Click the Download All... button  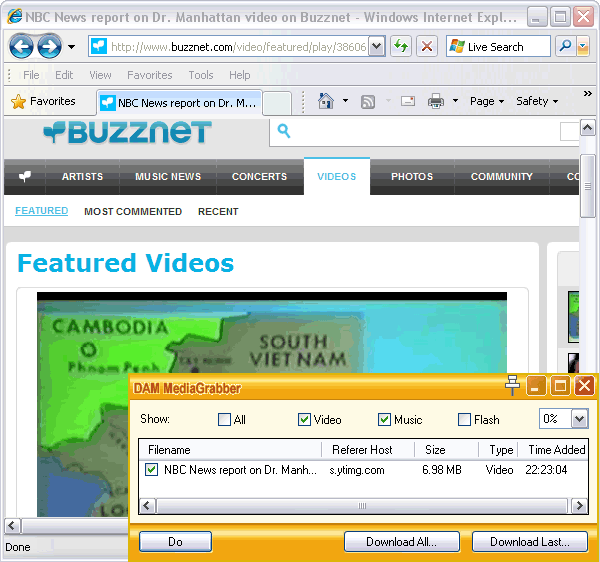pyautogui.click(x=401, y=542)
